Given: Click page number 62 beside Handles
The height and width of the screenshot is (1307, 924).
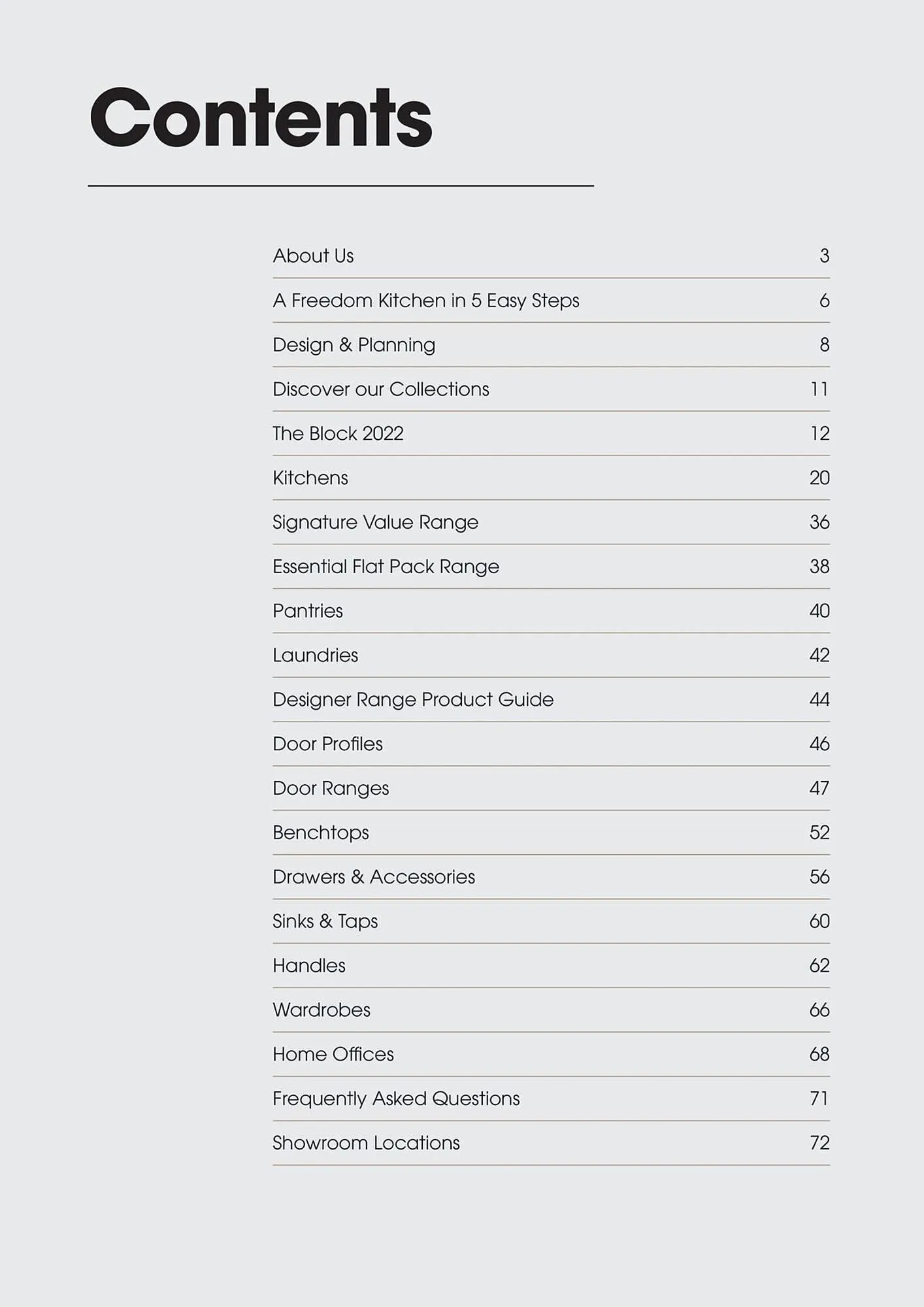Looking at the screenshot, I should coord(819,965).
